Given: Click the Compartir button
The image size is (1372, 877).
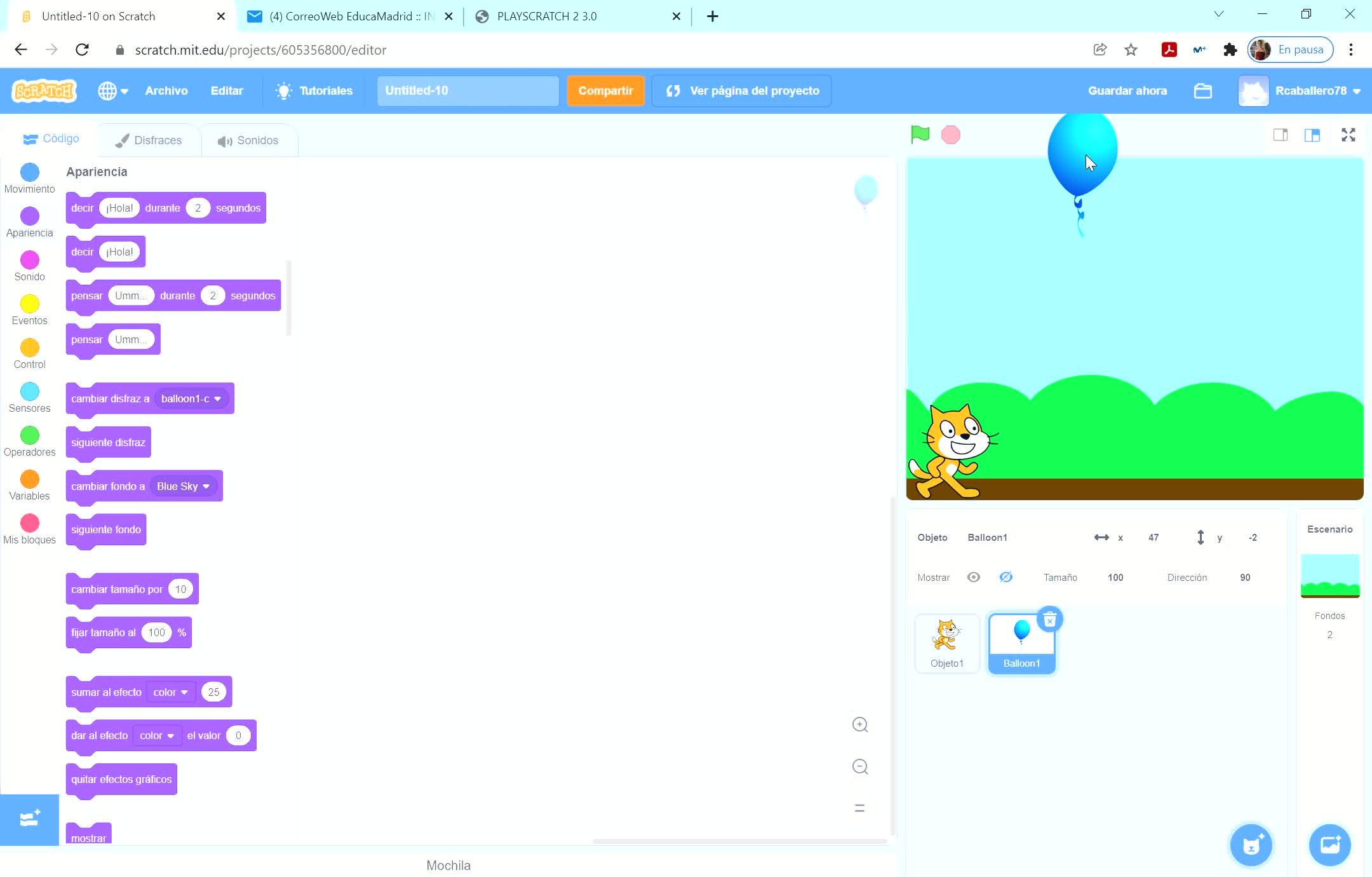Looking at the screenshot, I should click(x=605, y=91).
